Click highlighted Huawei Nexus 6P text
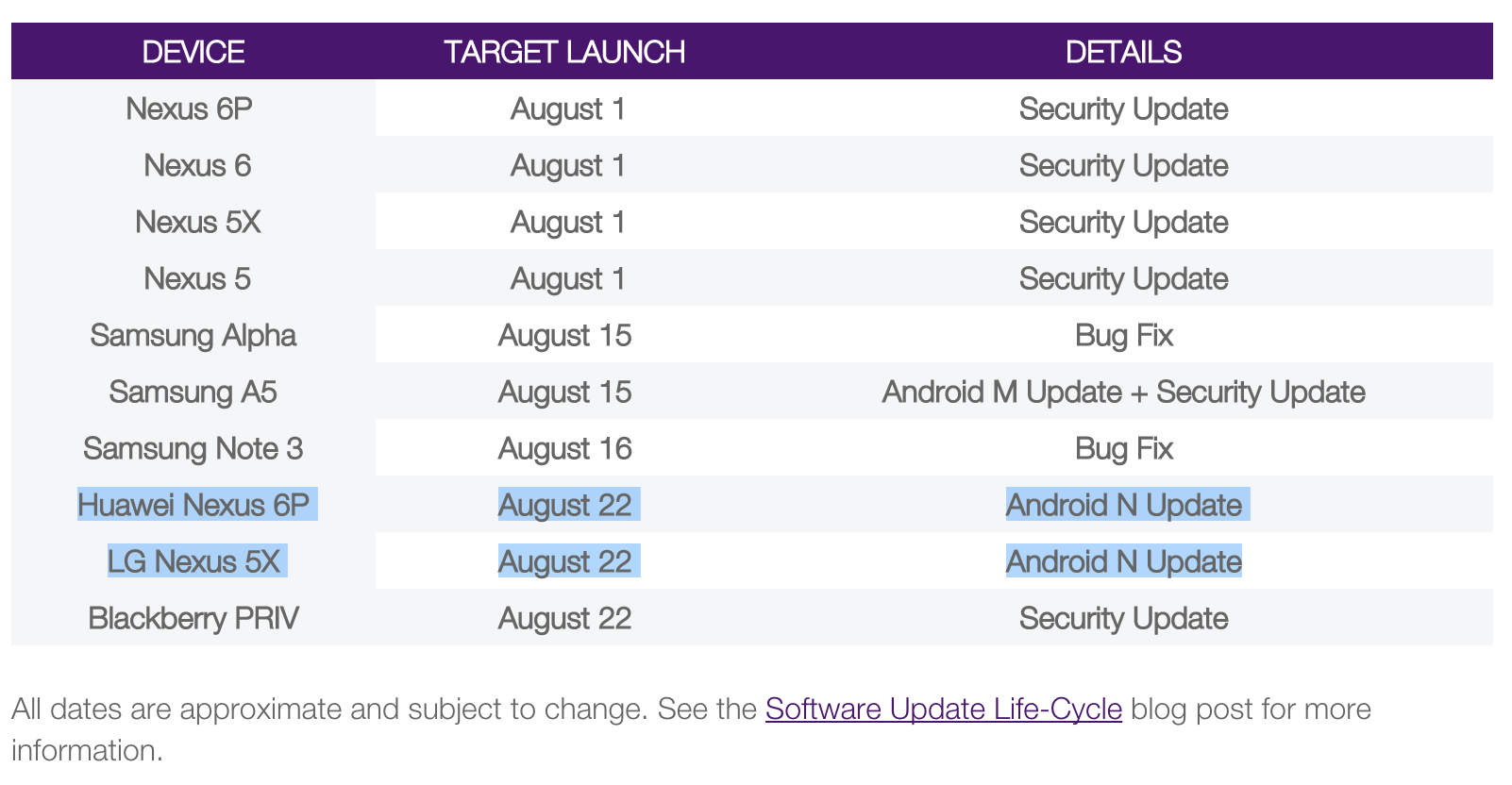 coord(193,505)
